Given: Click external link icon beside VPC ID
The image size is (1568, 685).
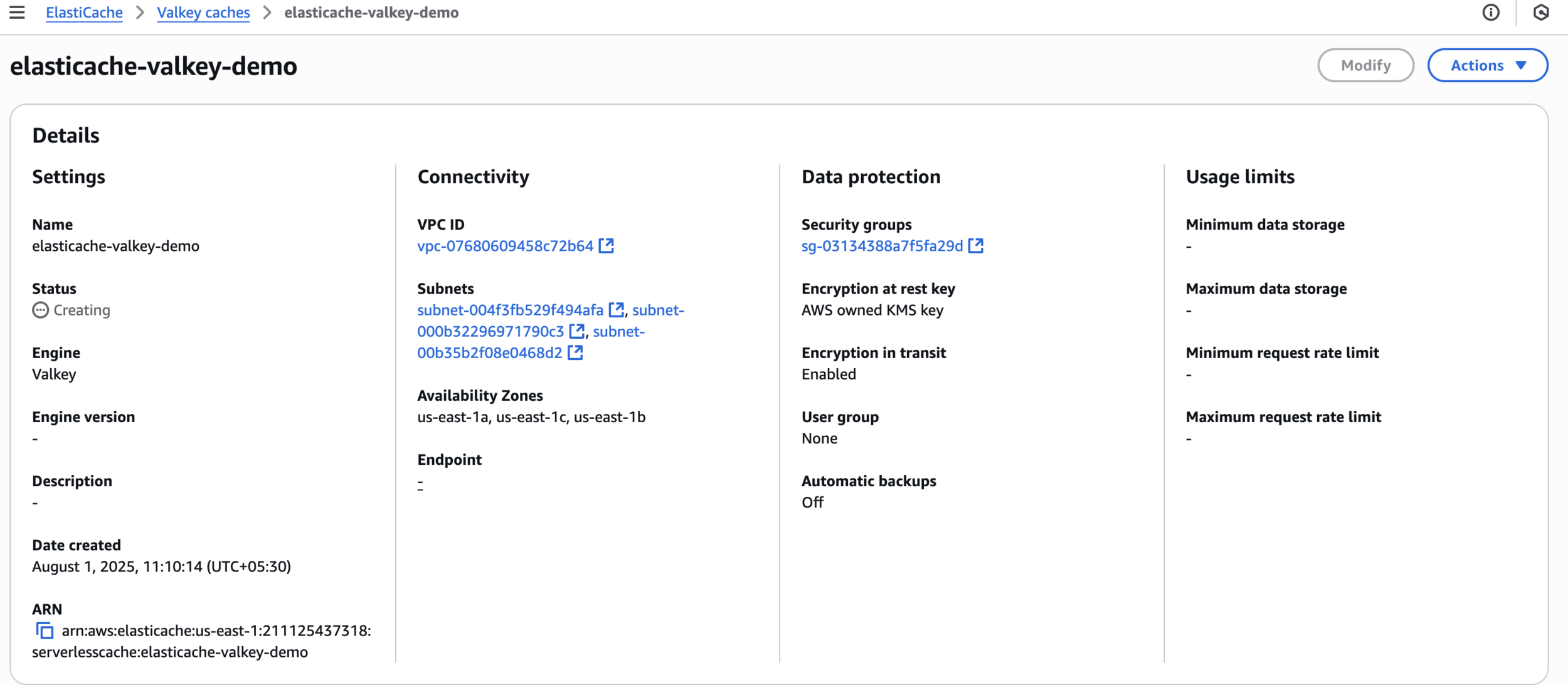Looking at the screenshot, I should click(x=606, y=246).
